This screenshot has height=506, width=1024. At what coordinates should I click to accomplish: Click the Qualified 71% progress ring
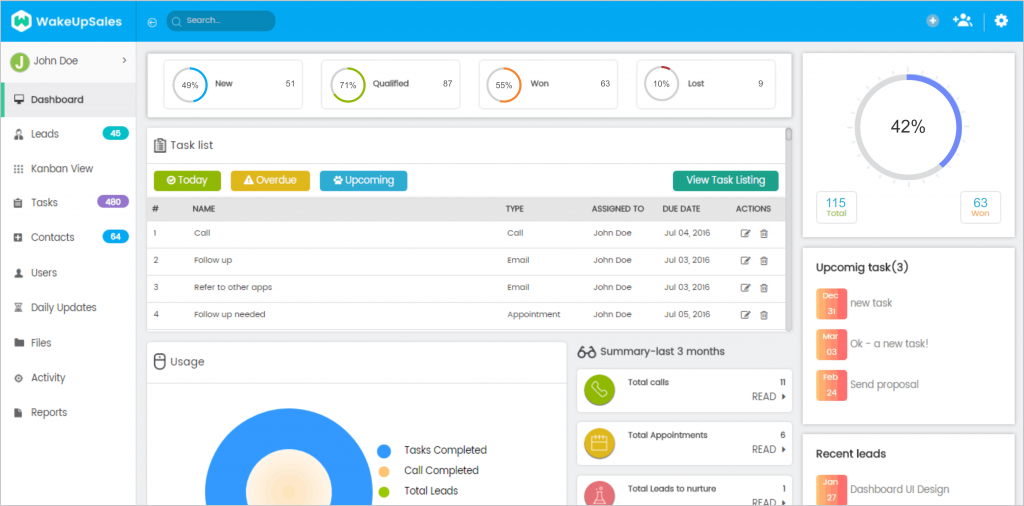(x=347, y=85)
